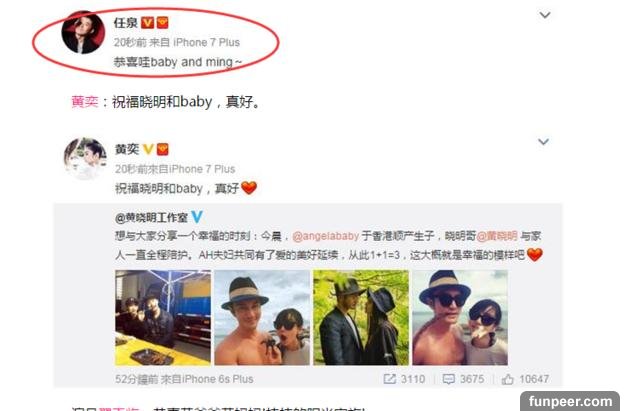Open the @angelababy mention link
Viewport: 640px width, 411px height.
[326, 236]
